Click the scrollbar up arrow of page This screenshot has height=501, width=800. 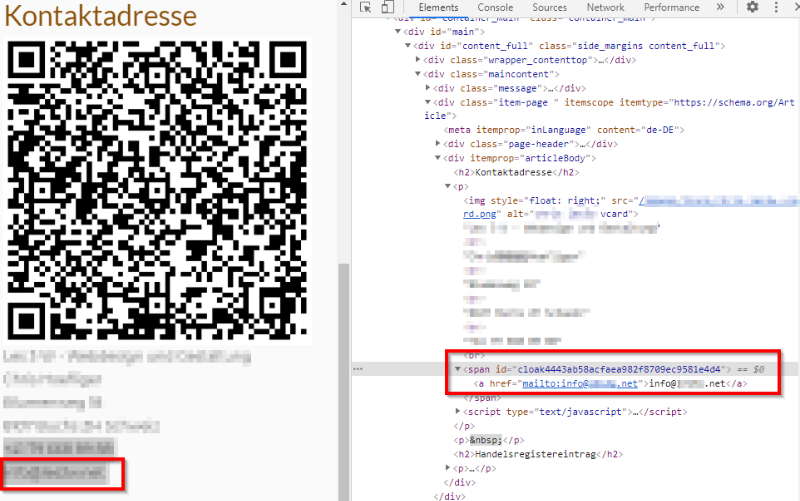coord(344,4)
